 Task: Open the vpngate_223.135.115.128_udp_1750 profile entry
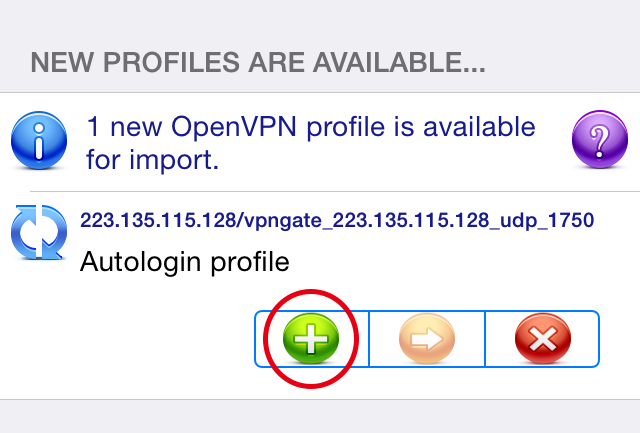tap(337, 220)
